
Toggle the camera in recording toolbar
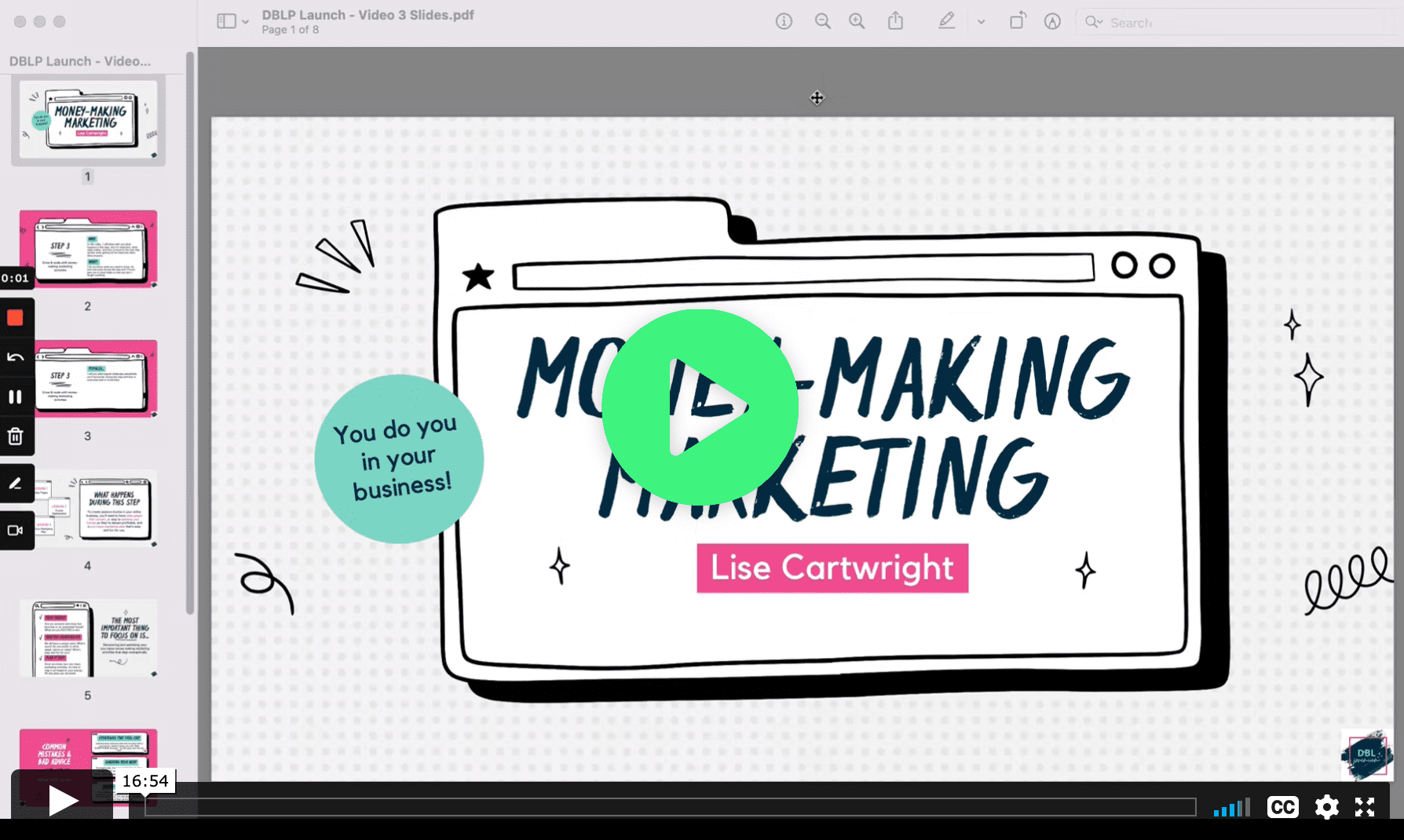point(16,531)
